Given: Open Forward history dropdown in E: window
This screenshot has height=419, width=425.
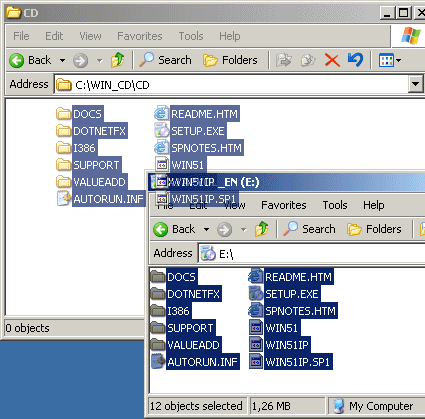Looking at the screenshot, I should [x=243, y=230].
